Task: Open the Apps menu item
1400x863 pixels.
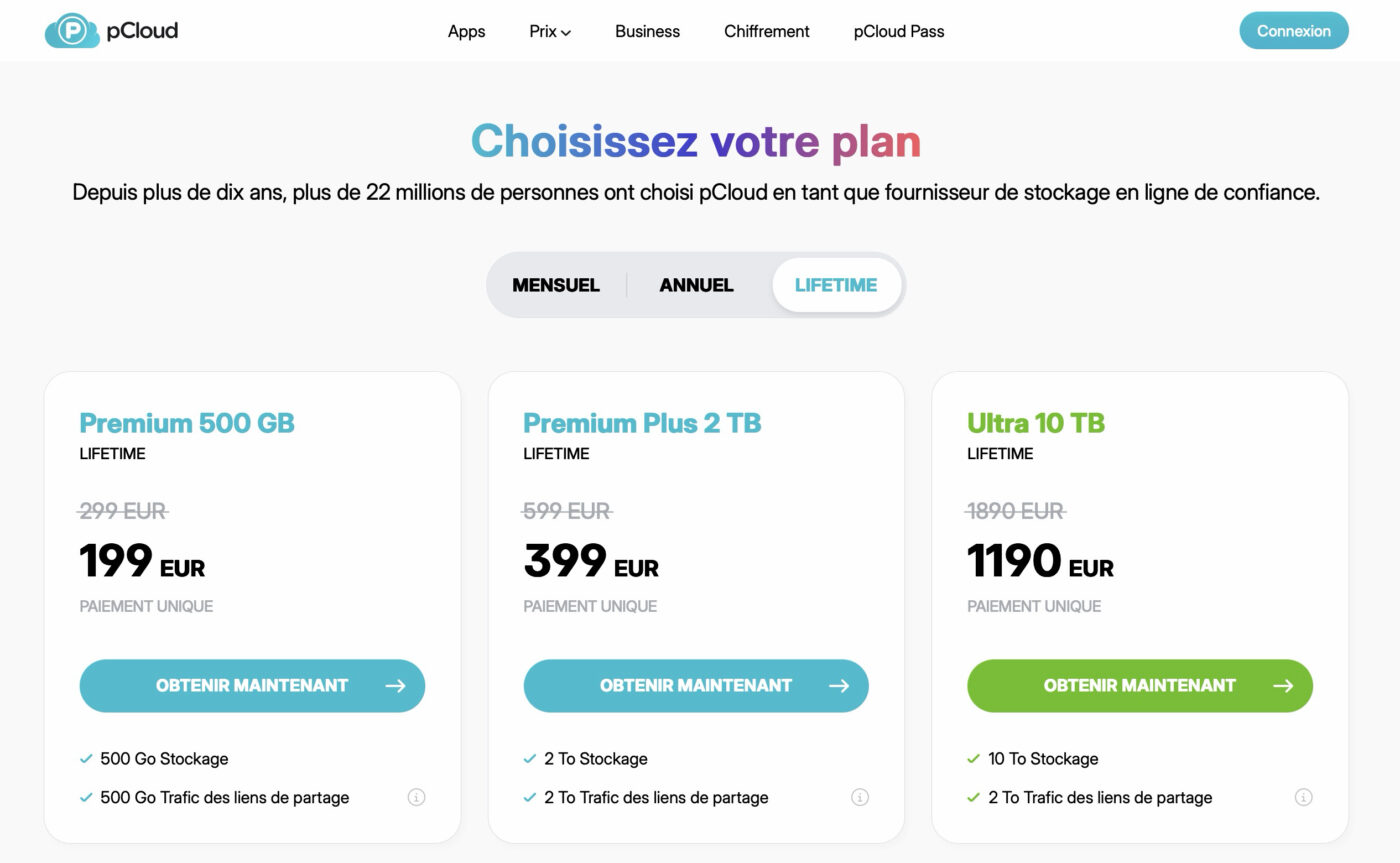Action: click(466, 31)
